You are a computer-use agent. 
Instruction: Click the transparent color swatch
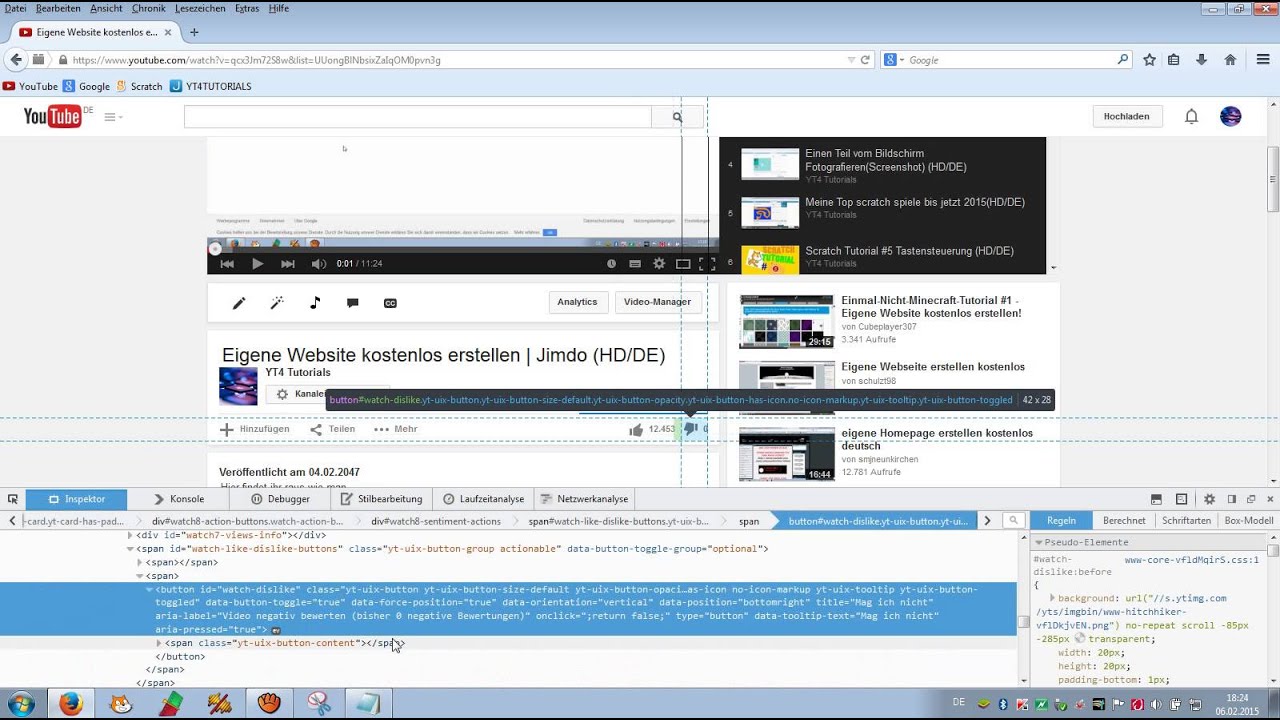[x=1080, y=638]
